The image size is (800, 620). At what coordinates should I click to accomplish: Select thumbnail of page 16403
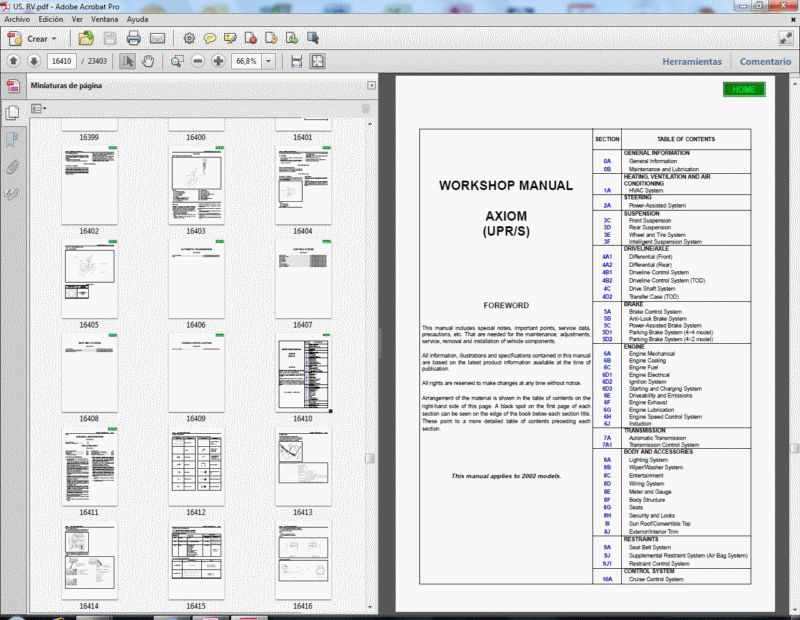coord(196,185)
